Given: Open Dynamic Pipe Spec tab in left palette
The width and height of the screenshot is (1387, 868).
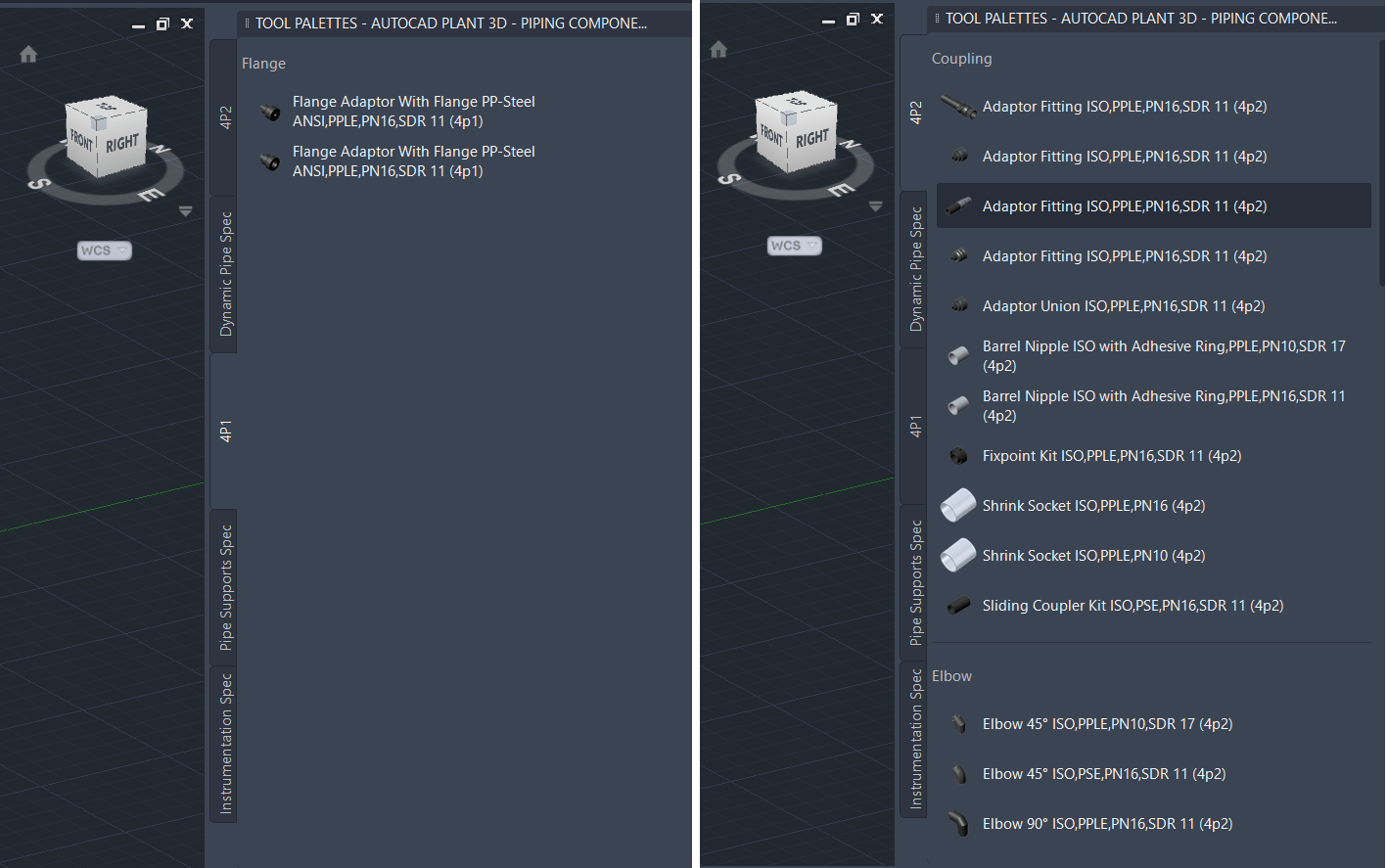Looking at the screenshot, I should pos(224,274).
